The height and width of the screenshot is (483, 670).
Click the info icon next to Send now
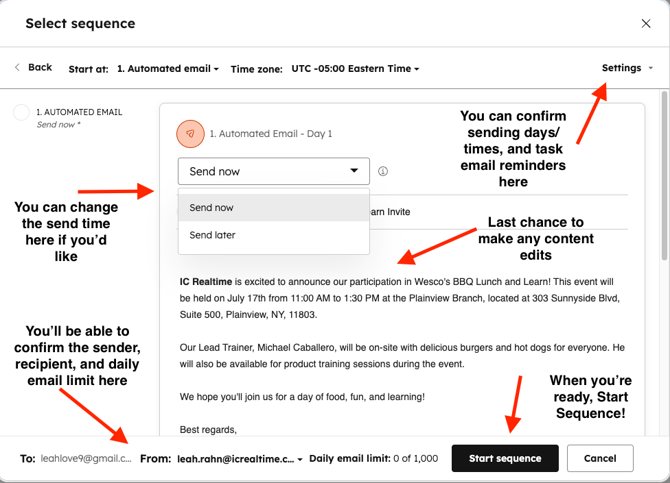tap(383, 171)
